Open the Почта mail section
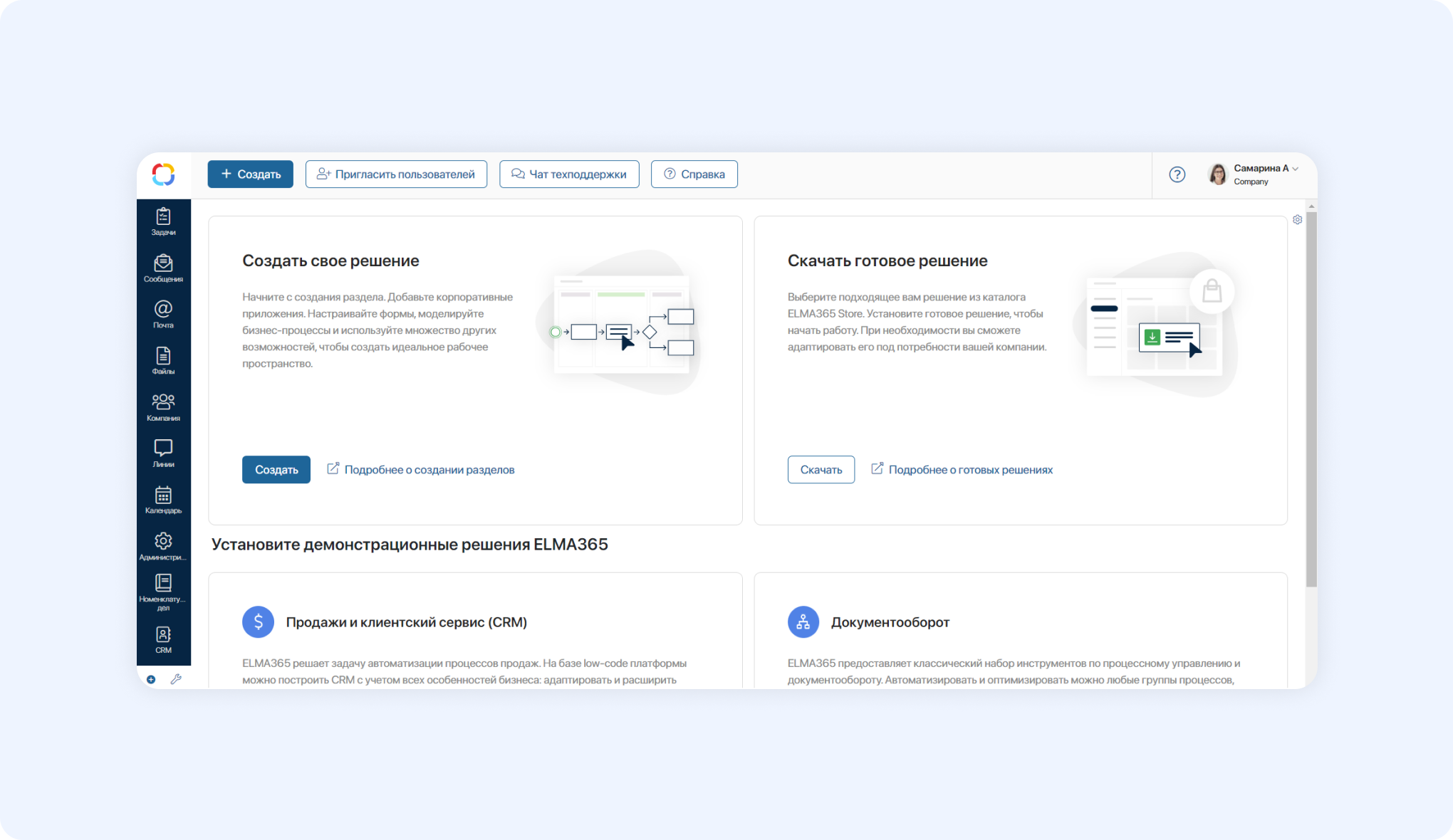This screenshot has height=840, width=1453. 163,314
